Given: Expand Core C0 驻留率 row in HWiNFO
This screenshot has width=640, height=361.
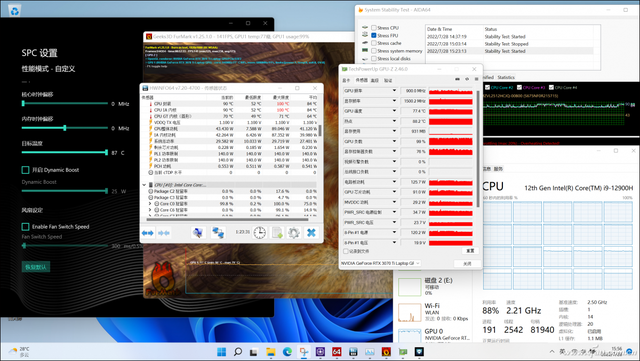Looking at the screenshot, I should 150,203.
